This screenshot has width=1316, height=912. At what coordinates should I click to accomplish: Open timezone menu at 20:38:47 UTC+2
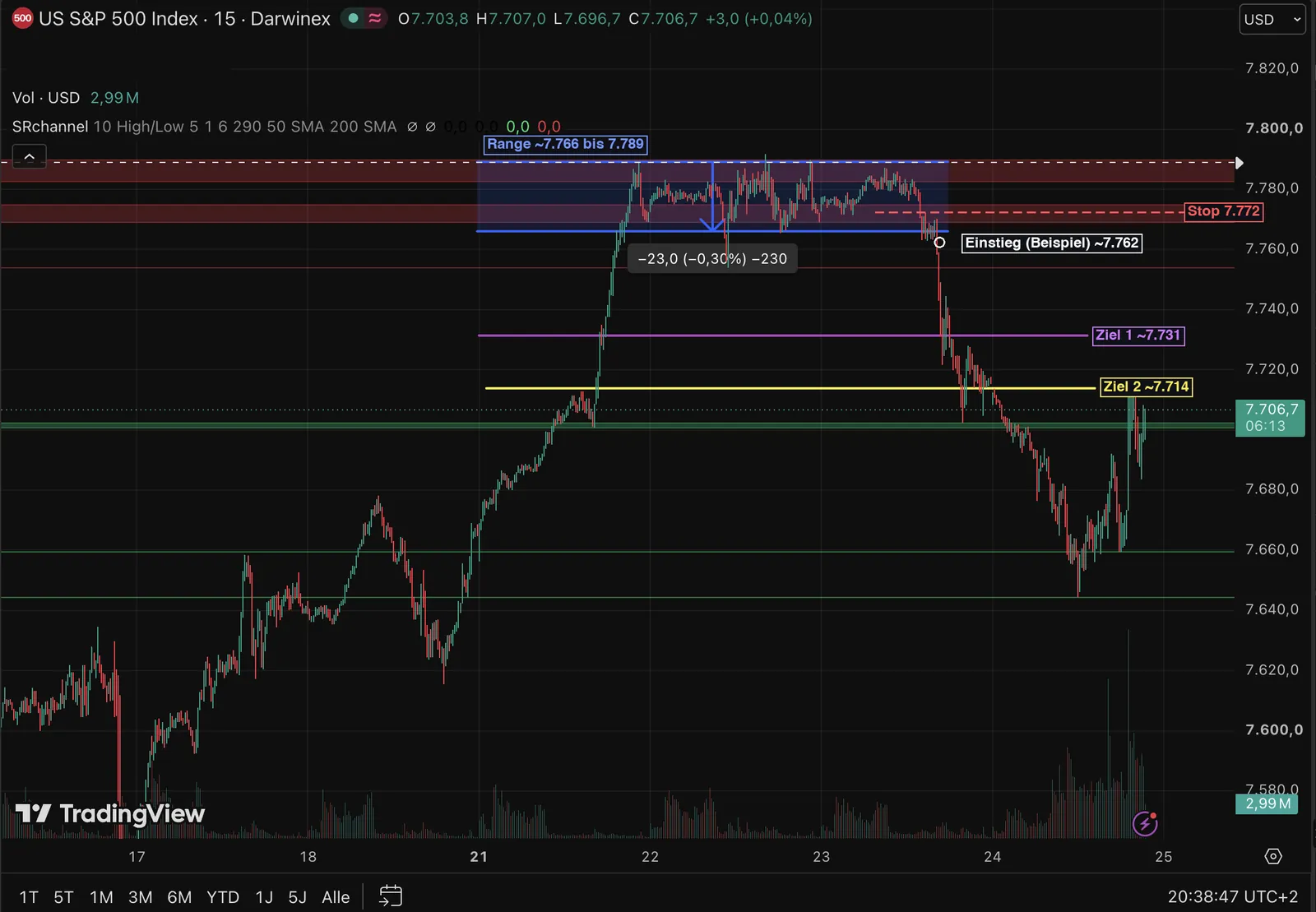(1232, 896)
